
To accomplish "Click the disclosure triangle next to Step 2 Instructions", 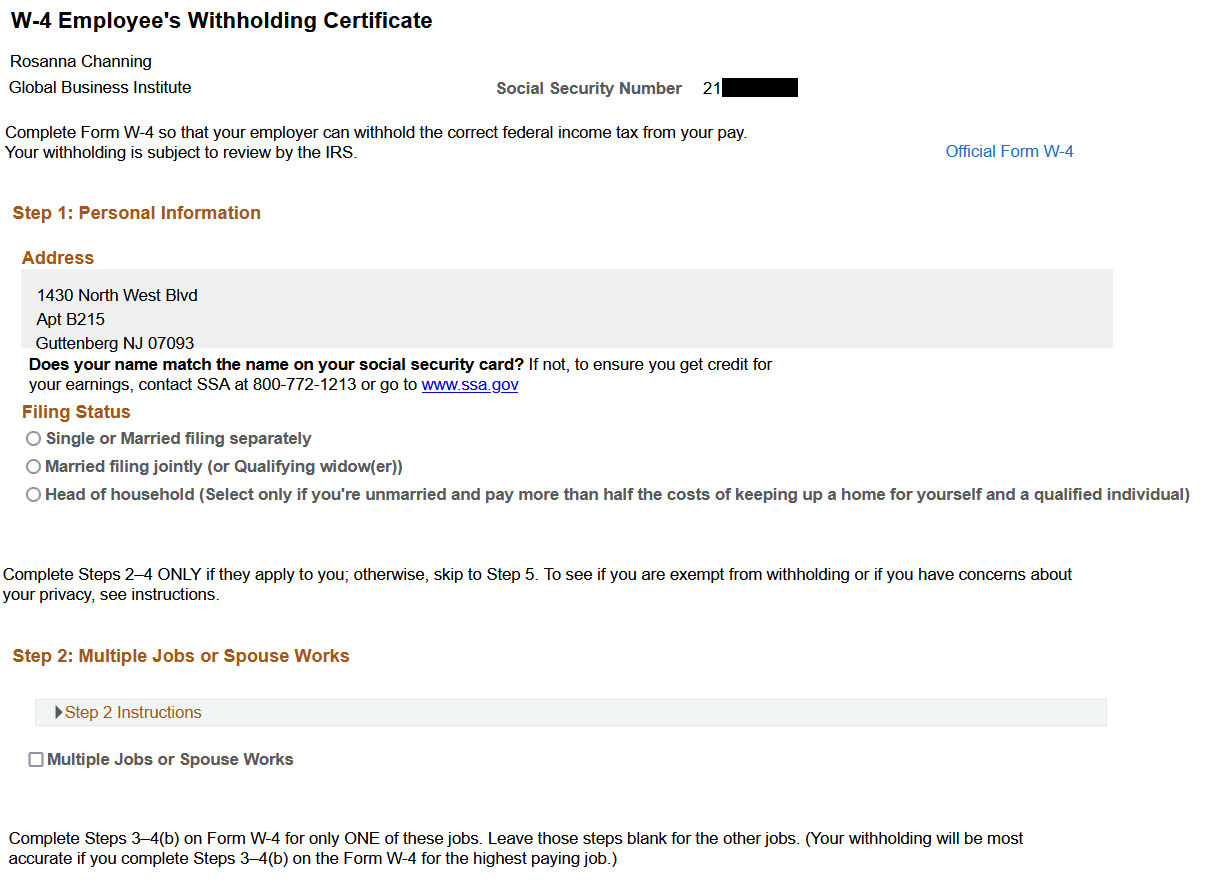I will click(x=58, y=712).
